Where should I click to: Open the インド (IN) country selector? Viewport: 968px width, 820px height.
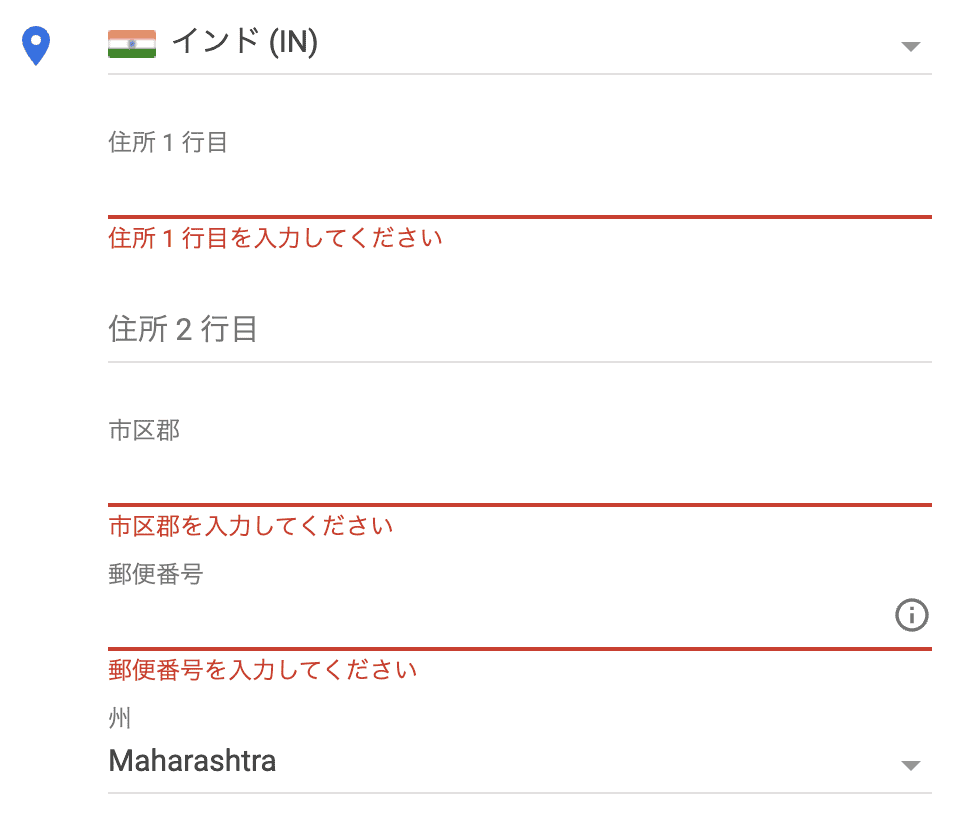coord(519,44)
